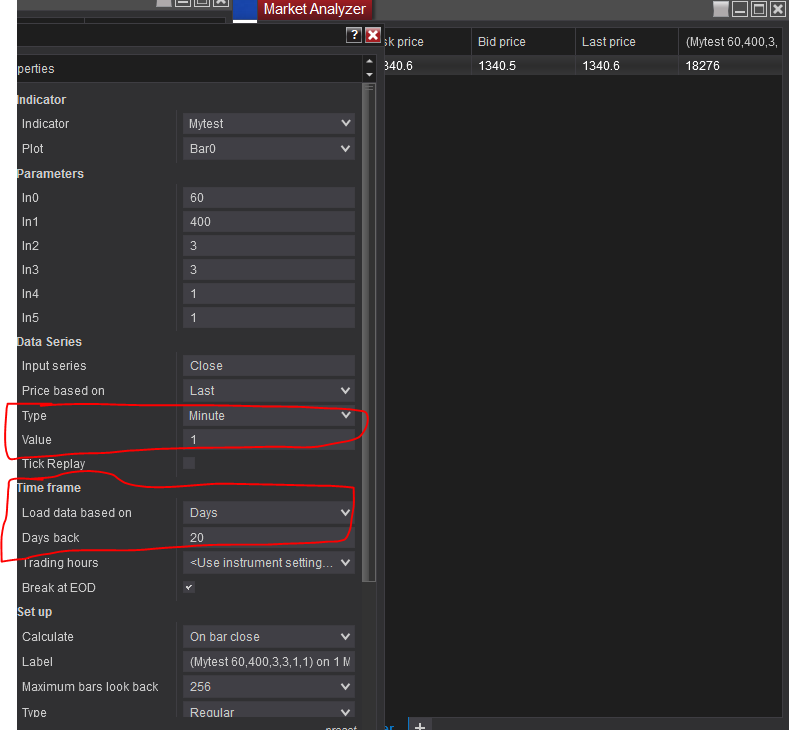Click the Bid price column header
The height and width of the screenshot is (730, 789).
click(523, 42)
